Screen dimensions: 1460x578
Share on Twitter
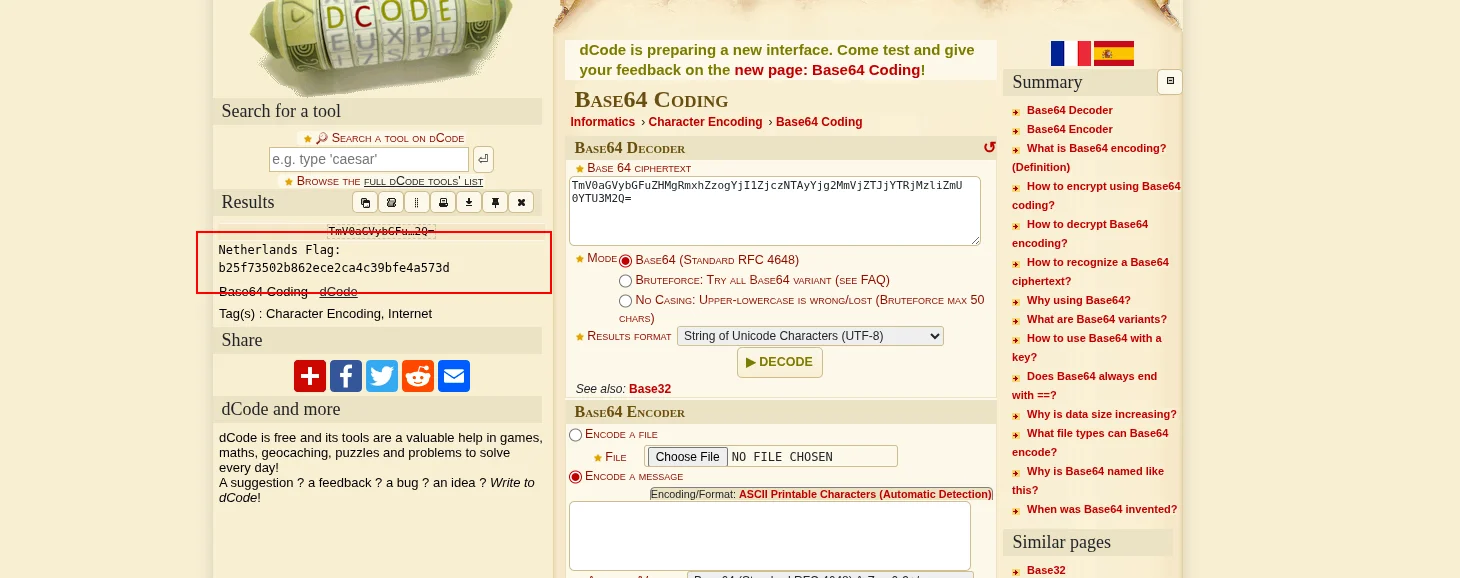pyautogui.click(x=382, y=376)
